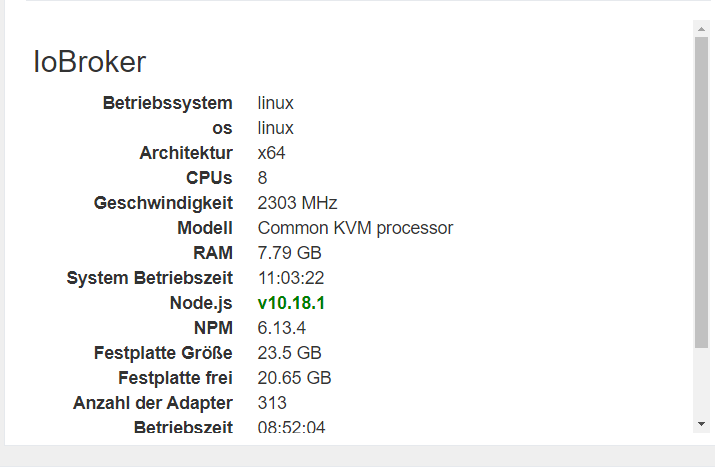Click the Betriebszeit value 08:52:04
Viewport: 715px width, 470px height.
291,427
